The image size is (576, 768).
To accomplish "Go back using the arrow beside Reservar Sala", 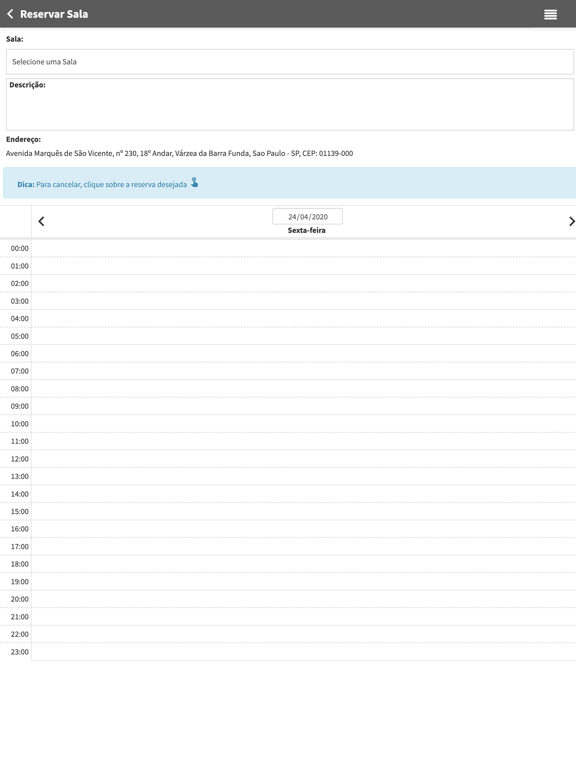I will click(x=10, y=14).
